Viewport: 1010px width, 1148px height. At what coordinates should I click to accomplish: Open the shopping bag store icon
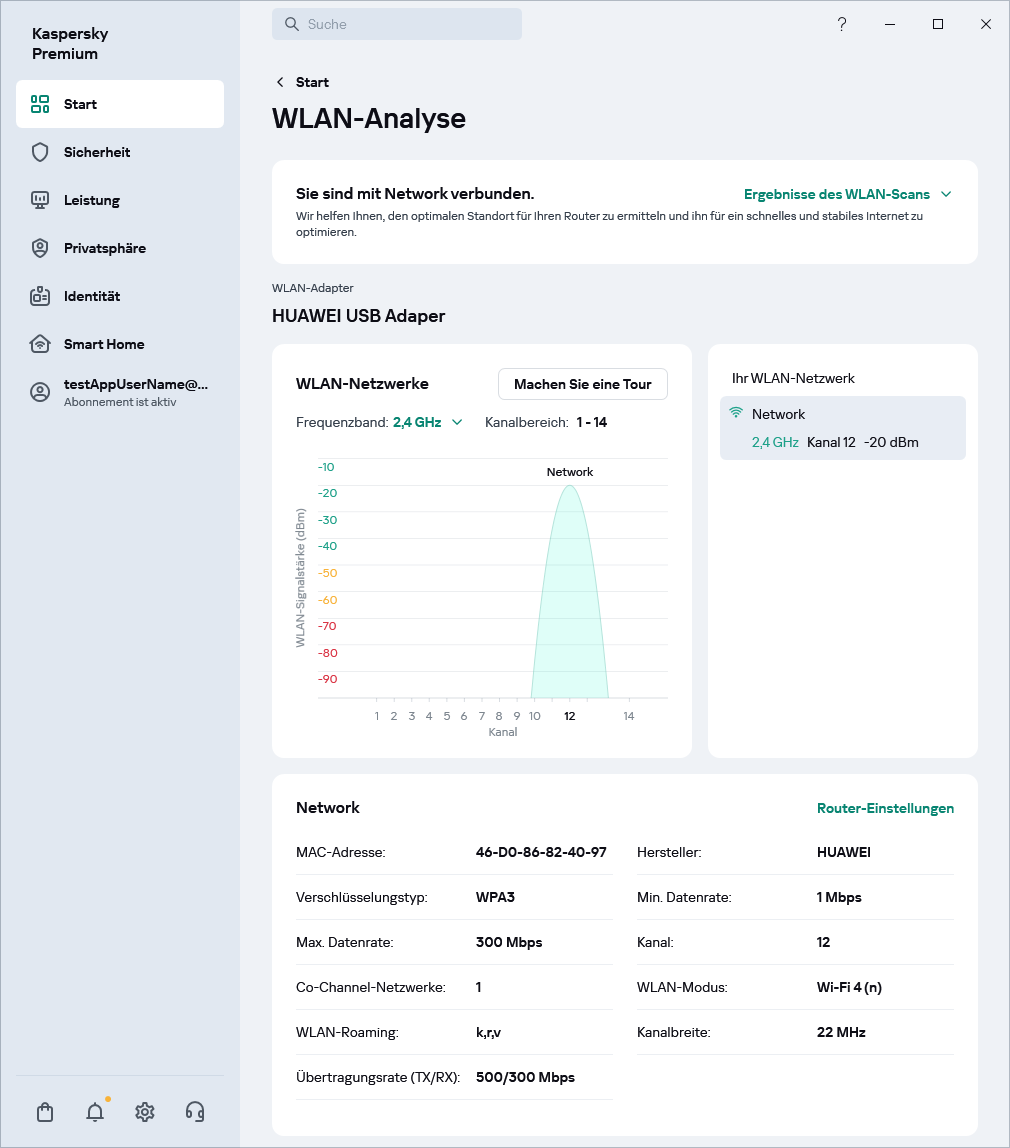(x=44, y=1112)
